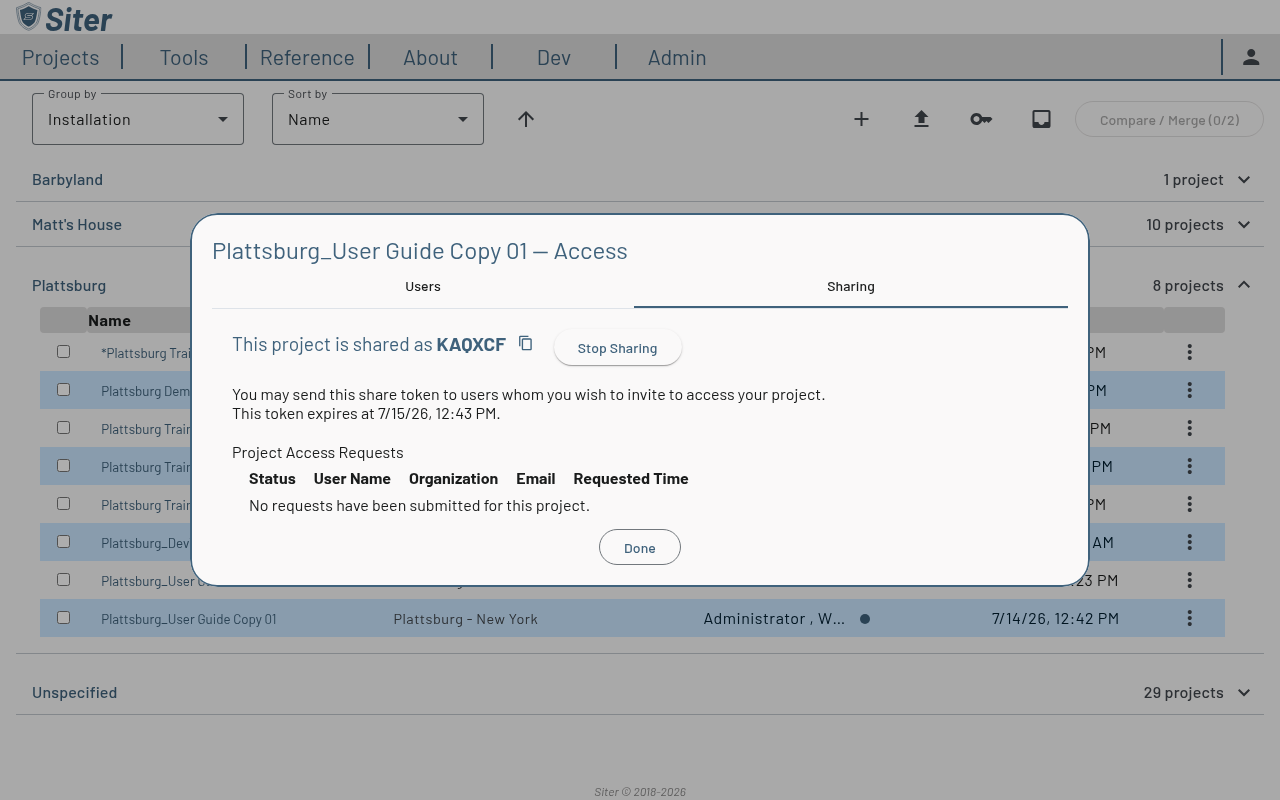The width and height of the screenshot is (1280, 800).
Task: Click the Plattsburg group name
Action: click(69, 285)
